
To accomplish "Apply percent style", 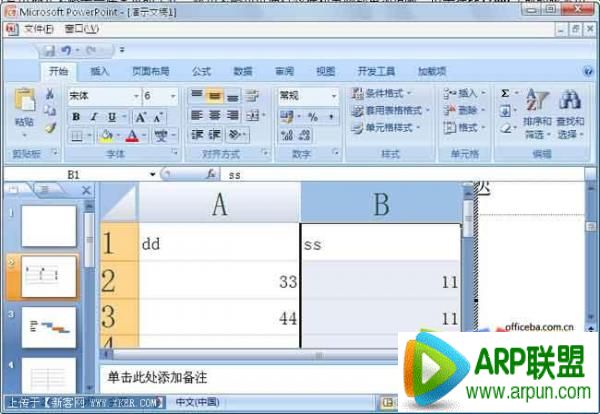I will coord(313,117).
